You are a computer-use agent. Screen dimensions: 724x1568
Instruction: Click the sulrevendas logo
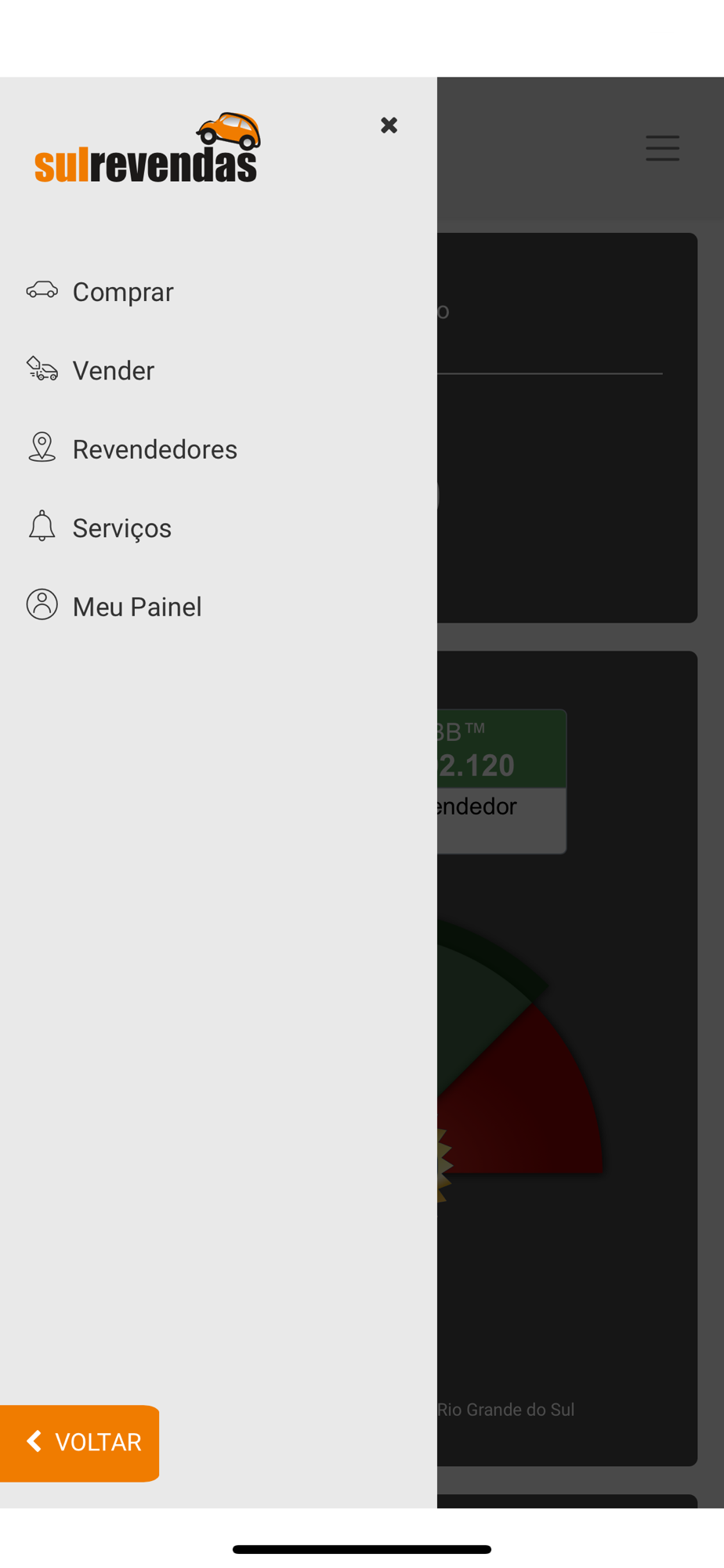(x=147, y=147)
